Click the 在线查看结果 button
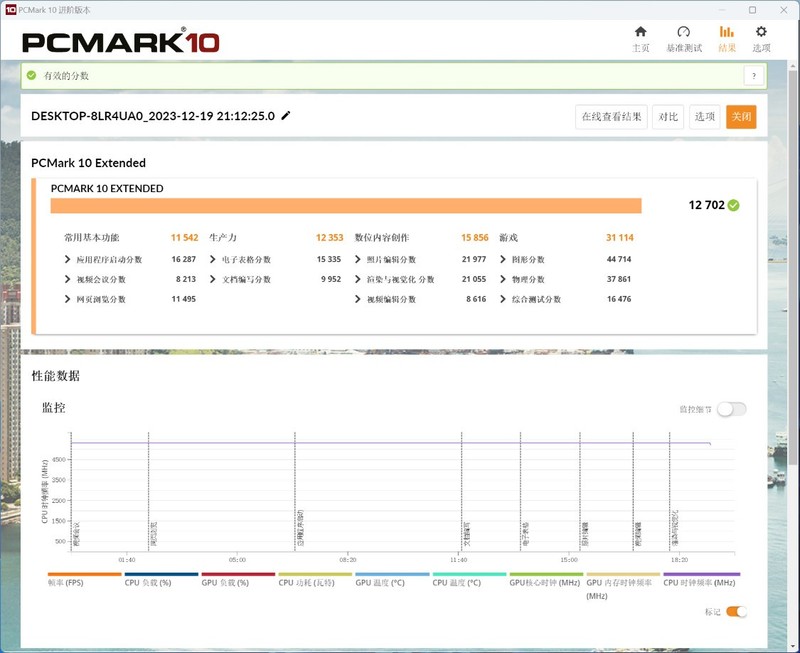 tap(612, 117)
